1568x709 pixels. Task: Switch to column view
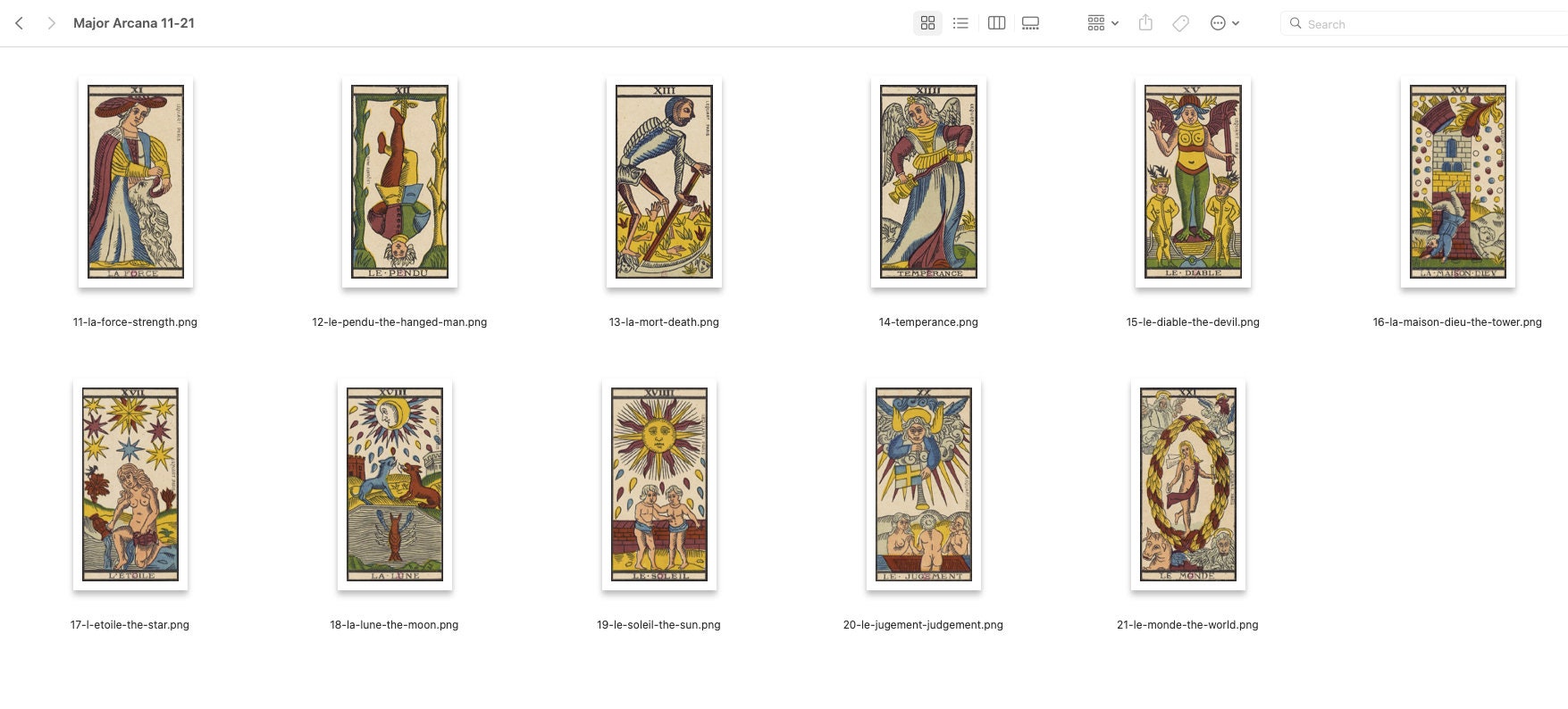click(997, 23)
